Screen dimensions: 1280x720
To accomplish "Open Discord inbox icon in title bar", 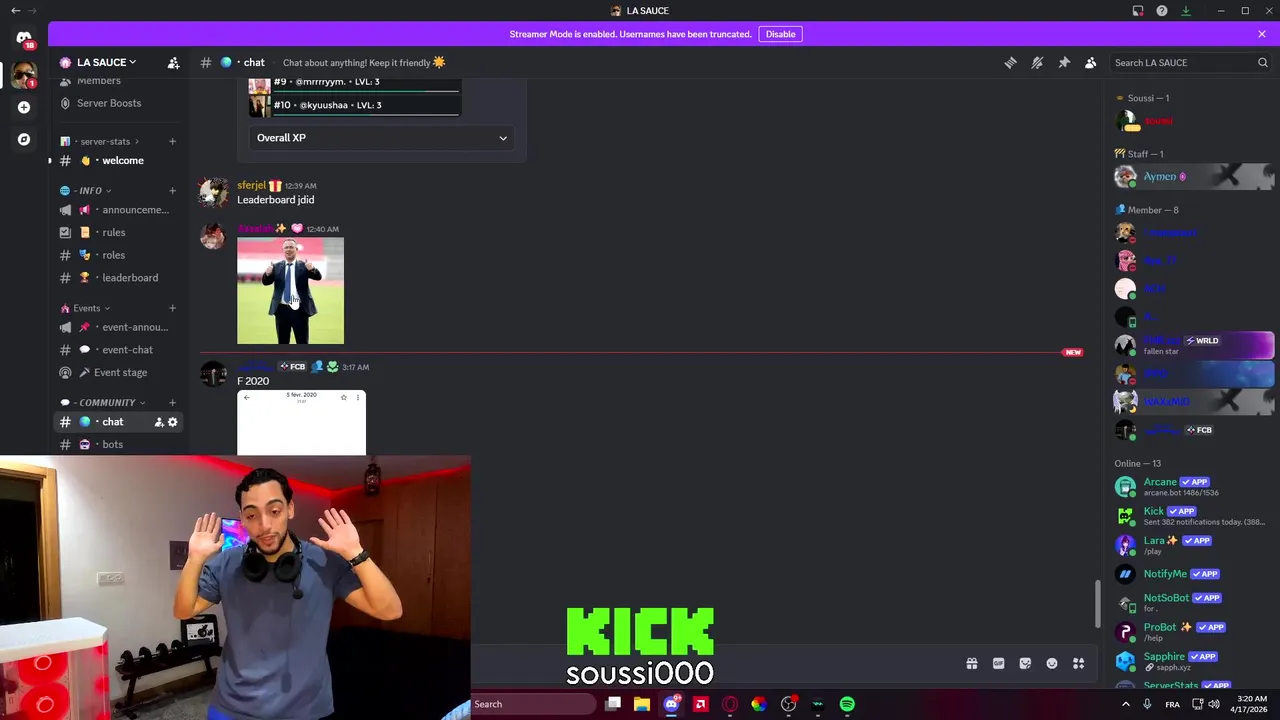I will coord(1137,10).
